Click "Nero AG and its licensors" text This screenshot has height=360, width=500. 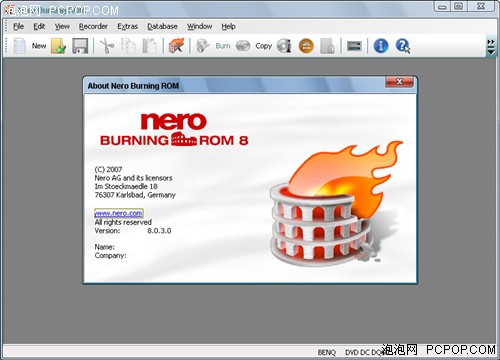pyautogui.click(x=133, y=178)
